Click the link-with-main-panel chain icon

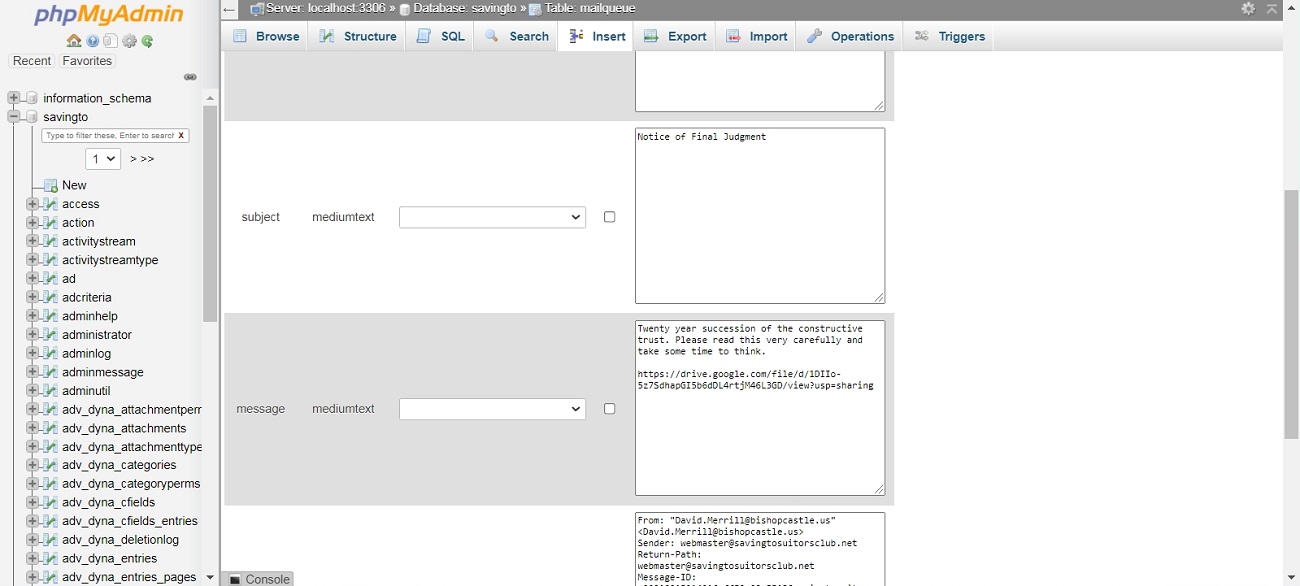point(190,77)
